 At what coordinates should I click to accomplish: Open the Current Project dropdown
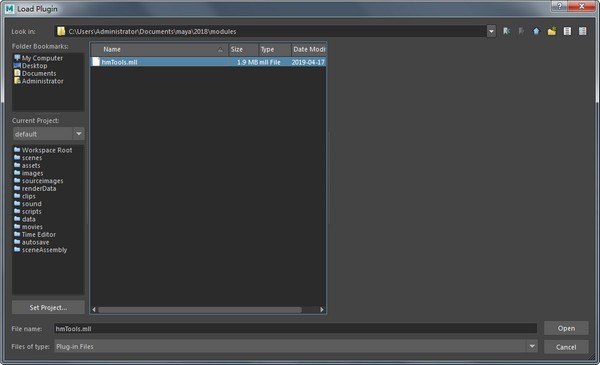tap(78, 134)
